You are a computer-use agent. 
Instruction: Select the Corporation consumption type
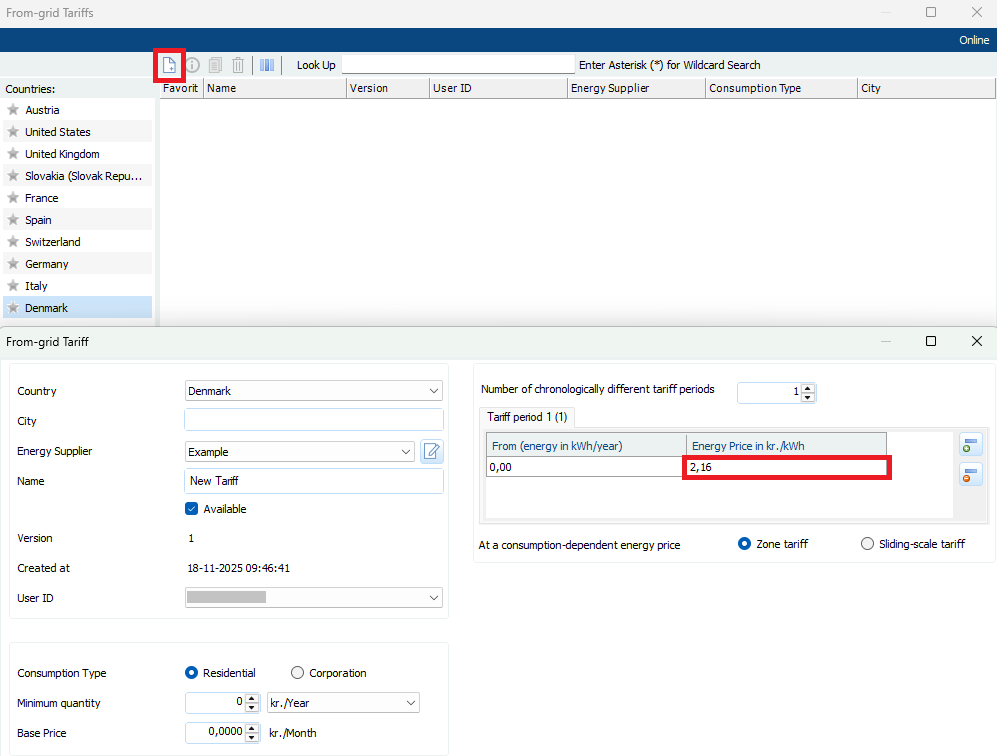click(298, 673)
